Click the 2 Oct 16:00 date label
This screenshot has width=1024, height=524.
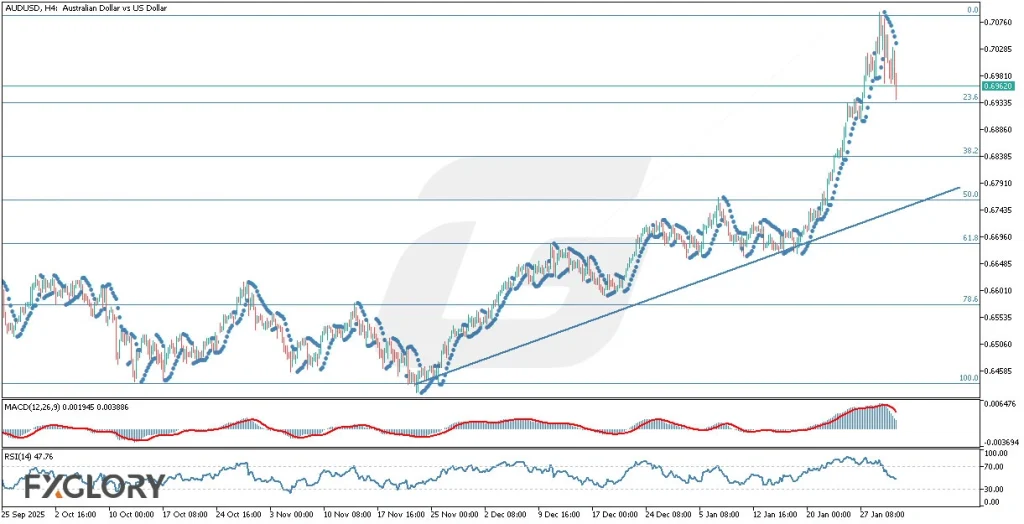click(x=76, y=514)
